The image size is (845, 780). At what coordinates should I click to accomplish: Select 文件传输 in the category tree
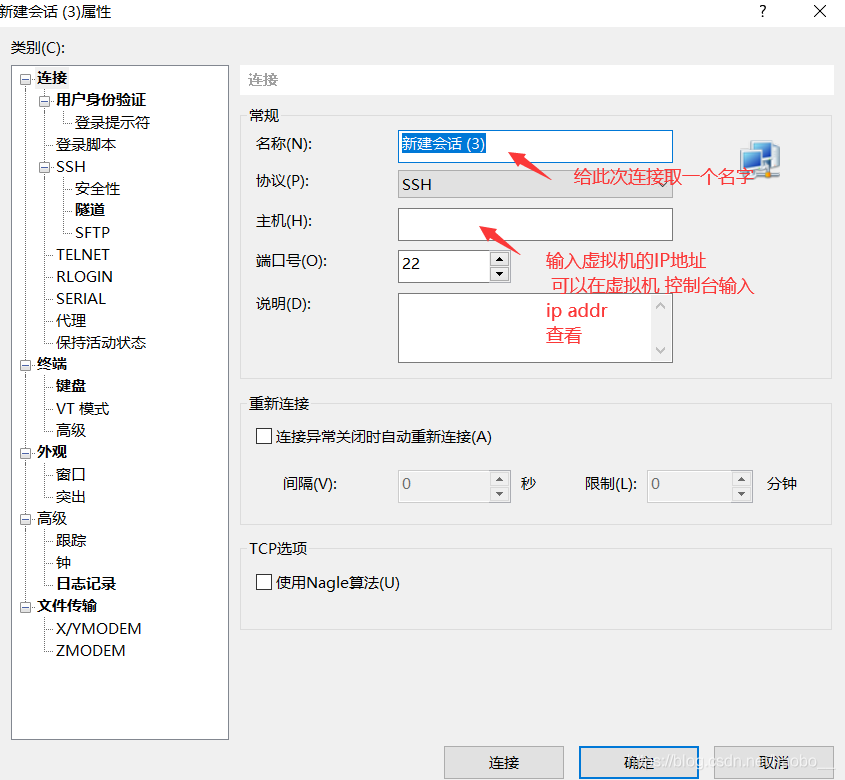(x=67, y=606)
